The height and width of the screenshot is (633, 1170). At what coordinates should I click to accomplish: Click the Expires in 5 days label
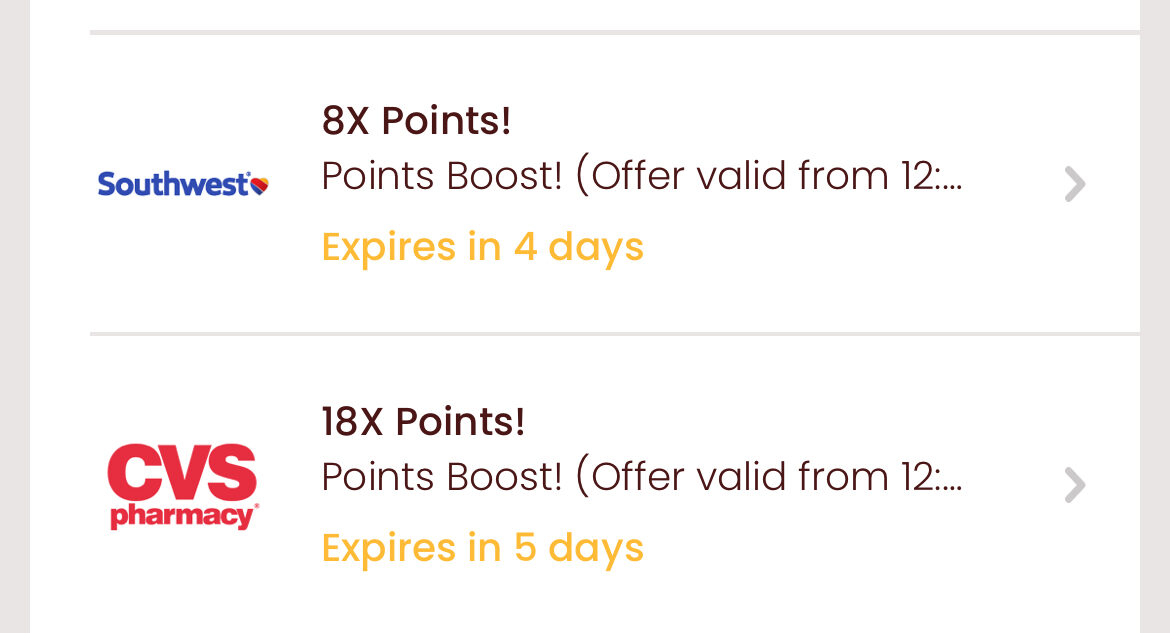[x=482, y=548]
